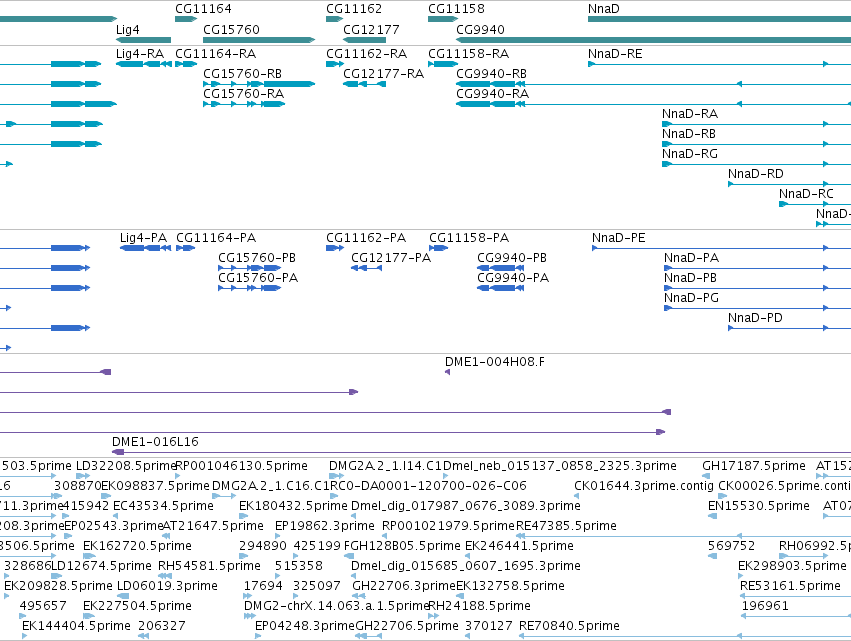This screenshot has width=851, height=641.
Task: Click the EK246441.5prime EST label
Action: pos(519,546)
